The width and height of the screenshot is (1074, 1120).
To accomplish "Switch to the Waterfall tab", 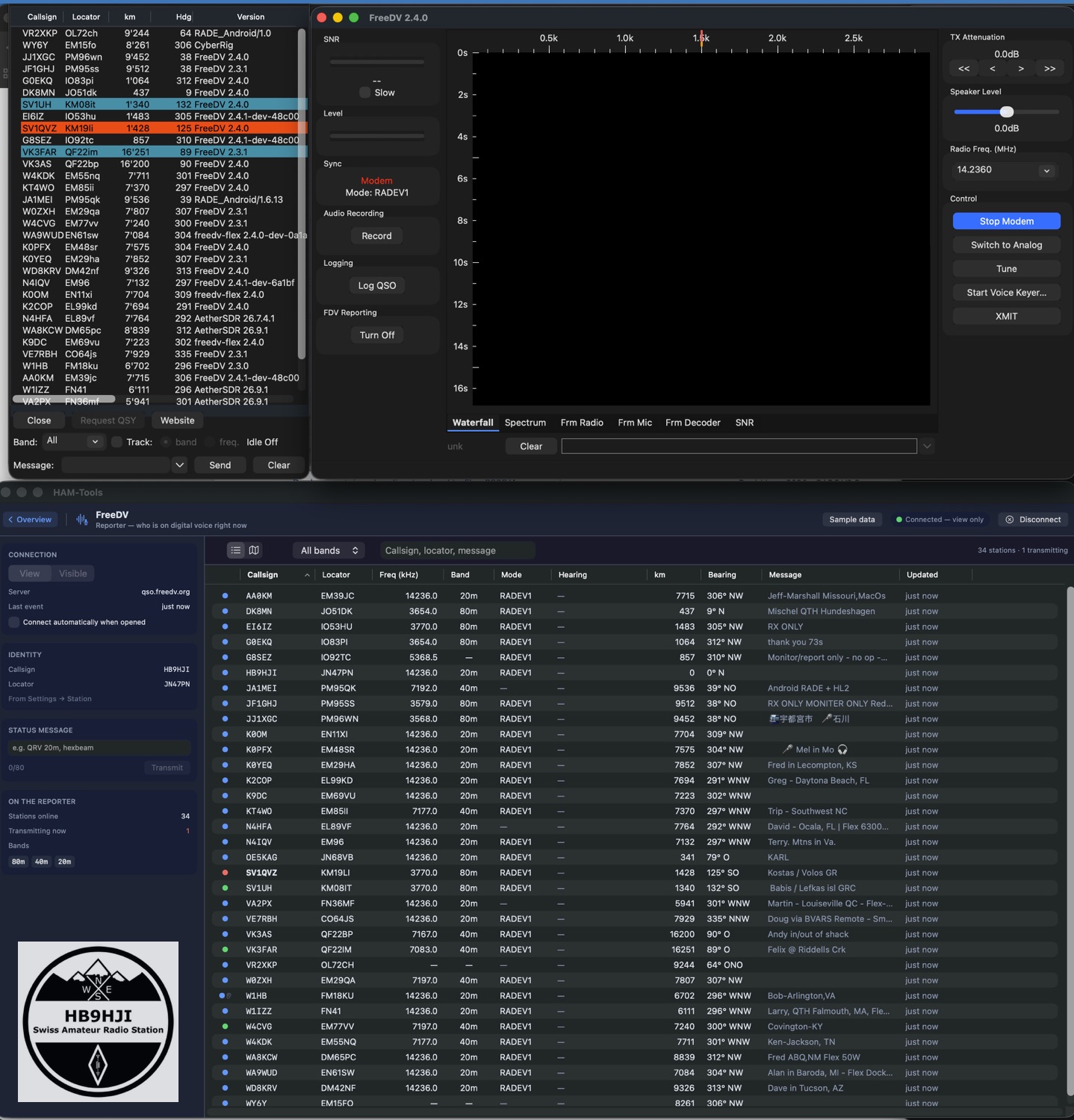I will (x=473, y=423).
